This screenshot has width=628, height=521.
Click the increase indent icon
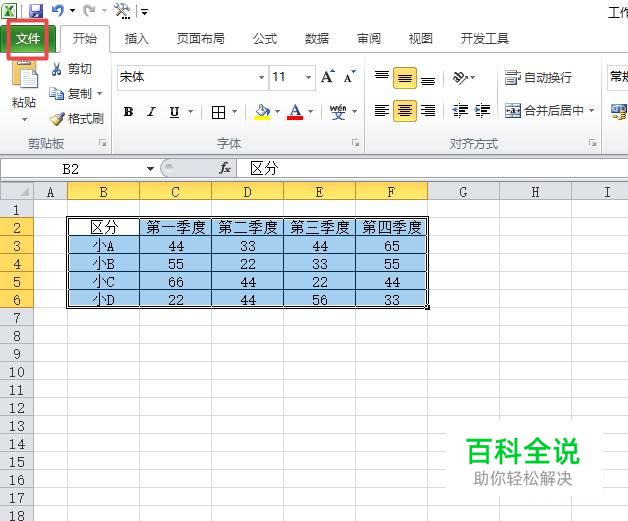point(482,110)
